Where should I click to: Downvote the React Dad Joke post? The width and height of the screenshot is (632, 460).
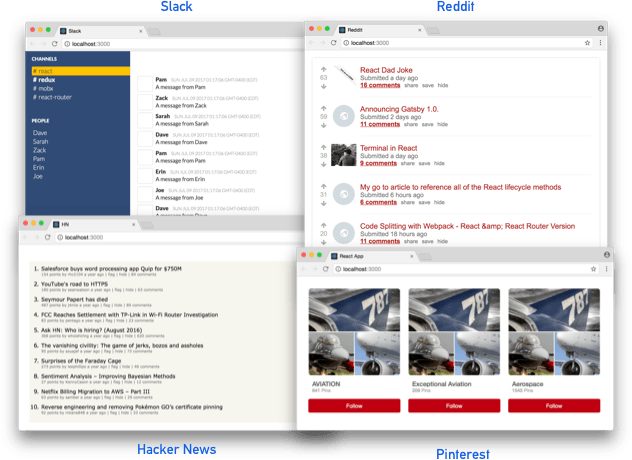(x=323, y=86)
